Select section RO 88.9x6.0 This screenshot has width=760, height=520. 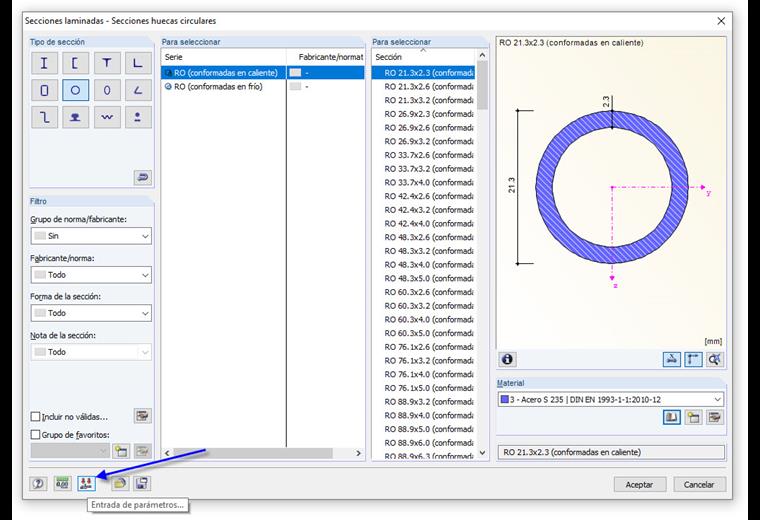[x=424, y=442]
